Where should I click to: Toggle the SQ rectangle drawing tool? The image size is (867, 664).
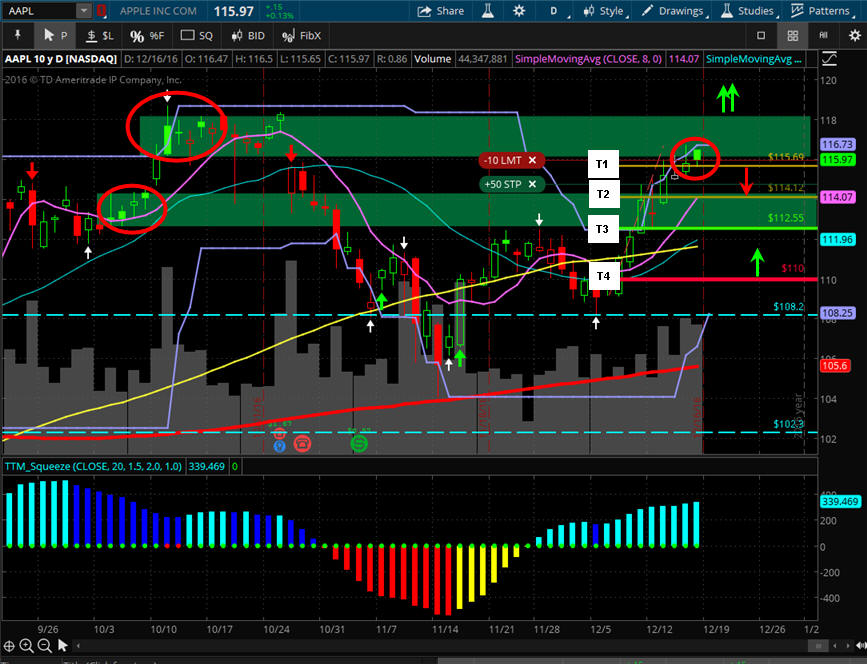point(197,35)
